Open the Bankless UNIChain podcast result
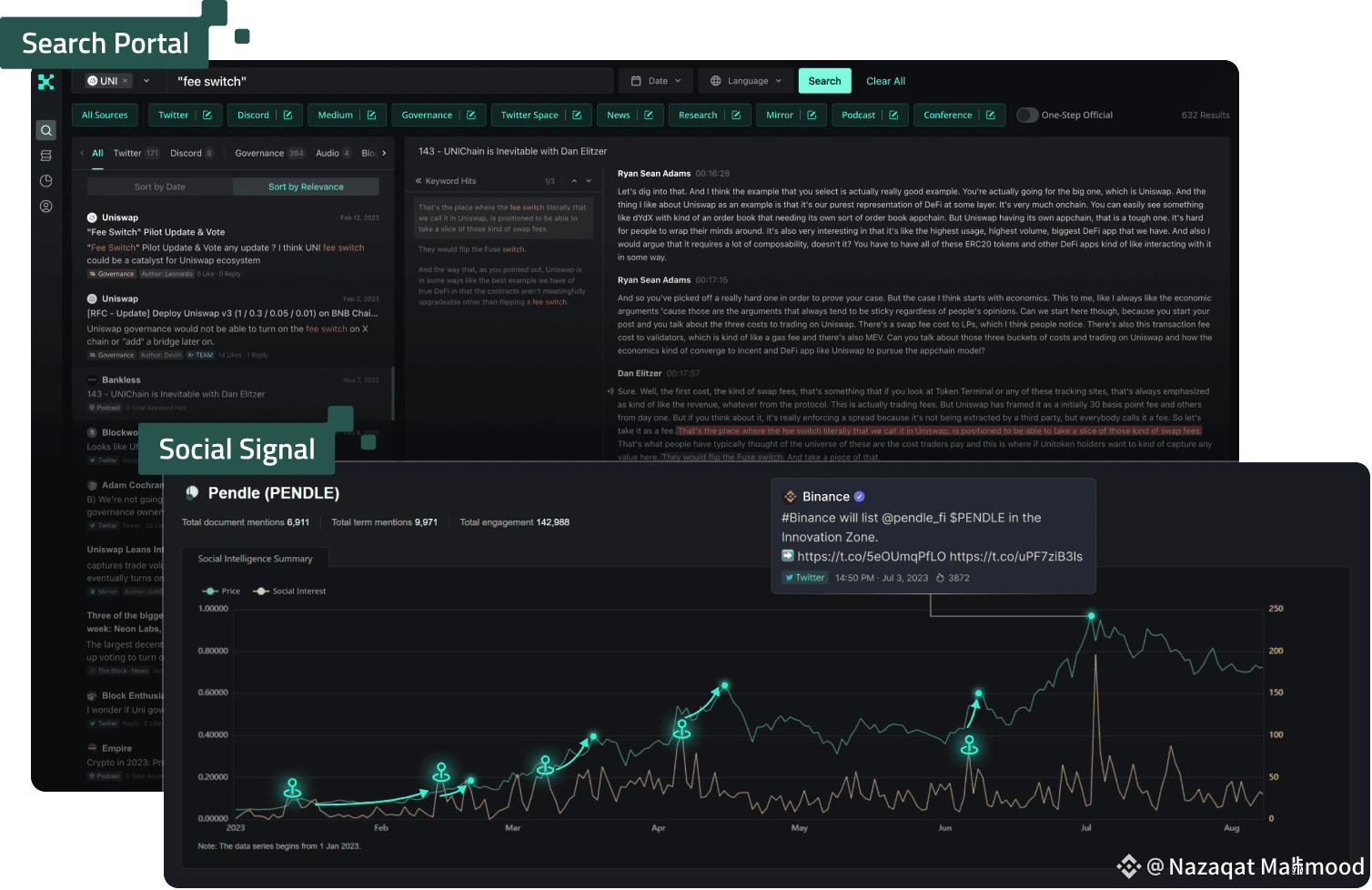The image size is (1372, 890). (233, 393)
